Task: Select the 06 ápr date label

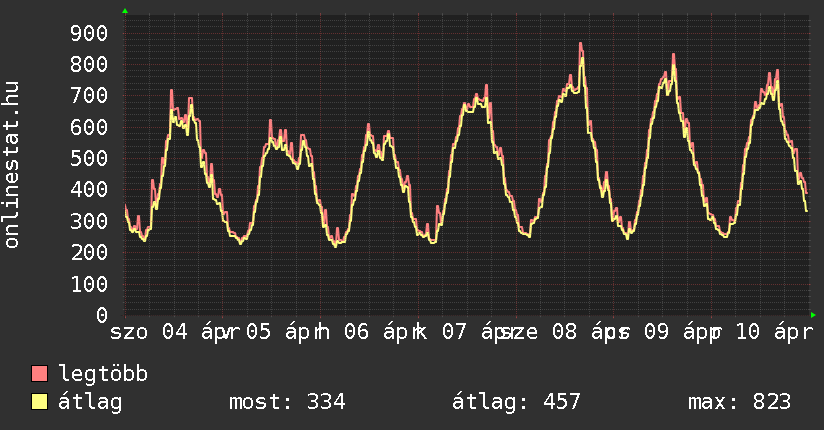Action: [x=375, y=332]
